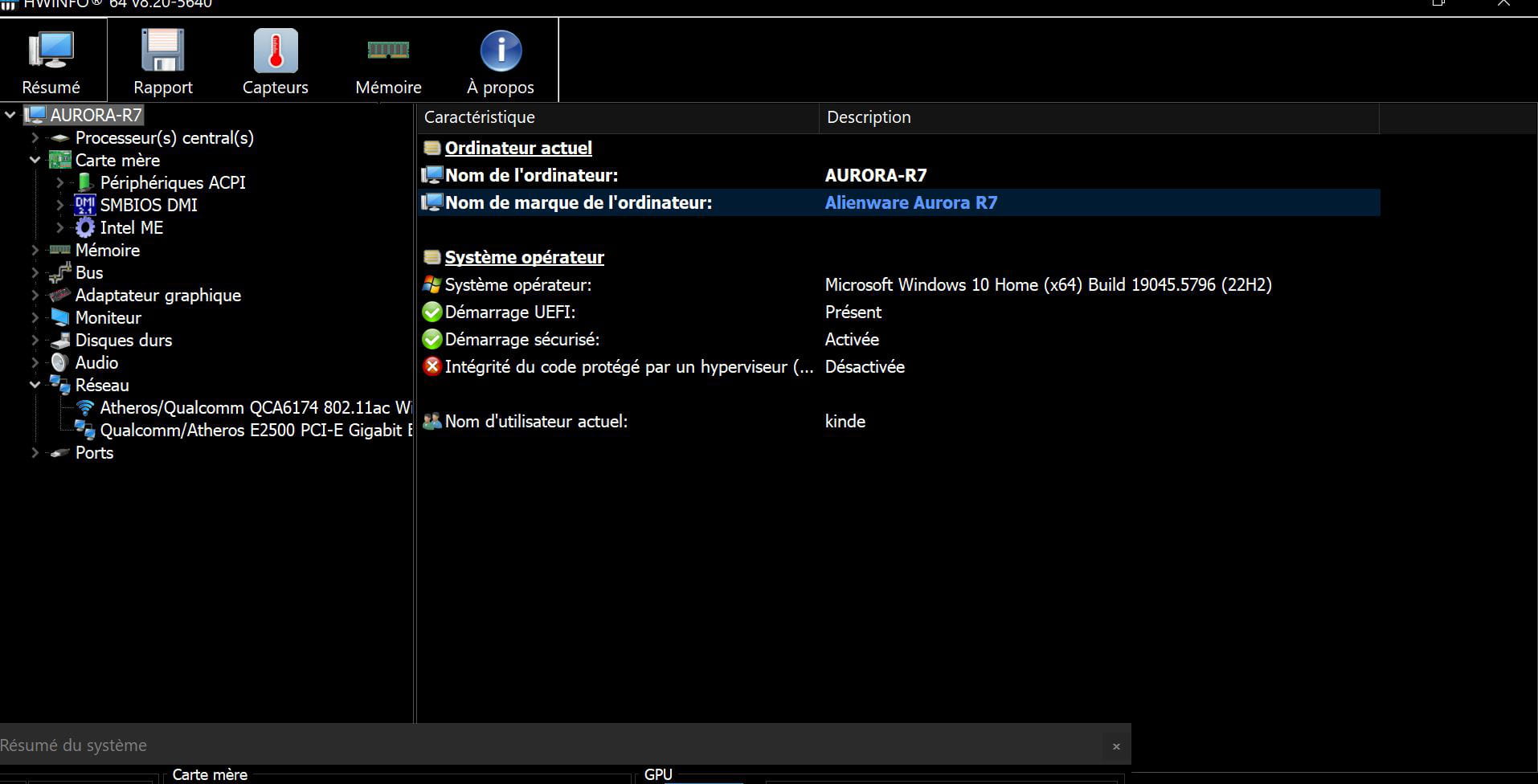Select the kinde username value

click(x=845, y=421)
